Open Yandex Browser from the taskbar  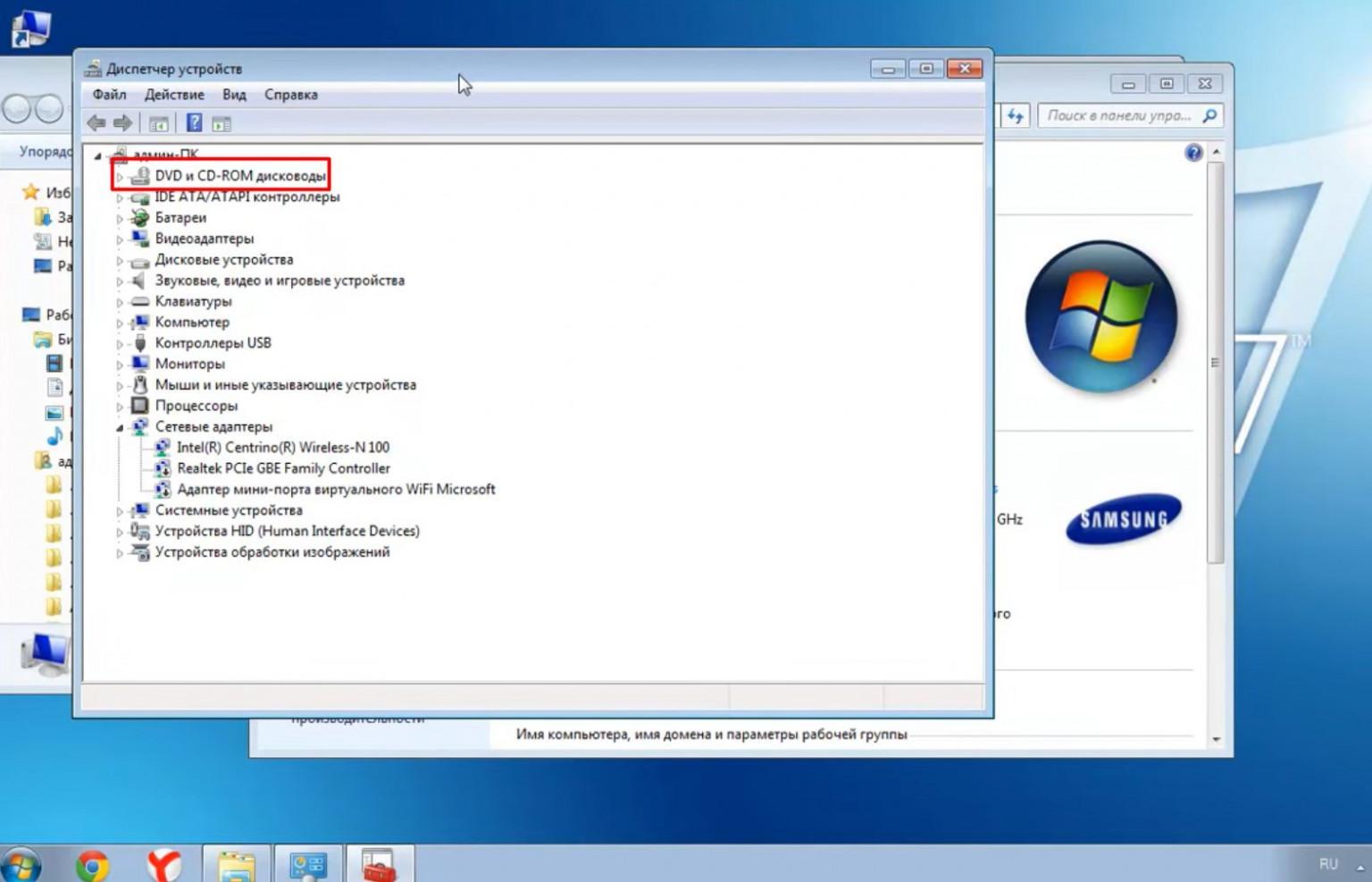[x=163, y=865]
